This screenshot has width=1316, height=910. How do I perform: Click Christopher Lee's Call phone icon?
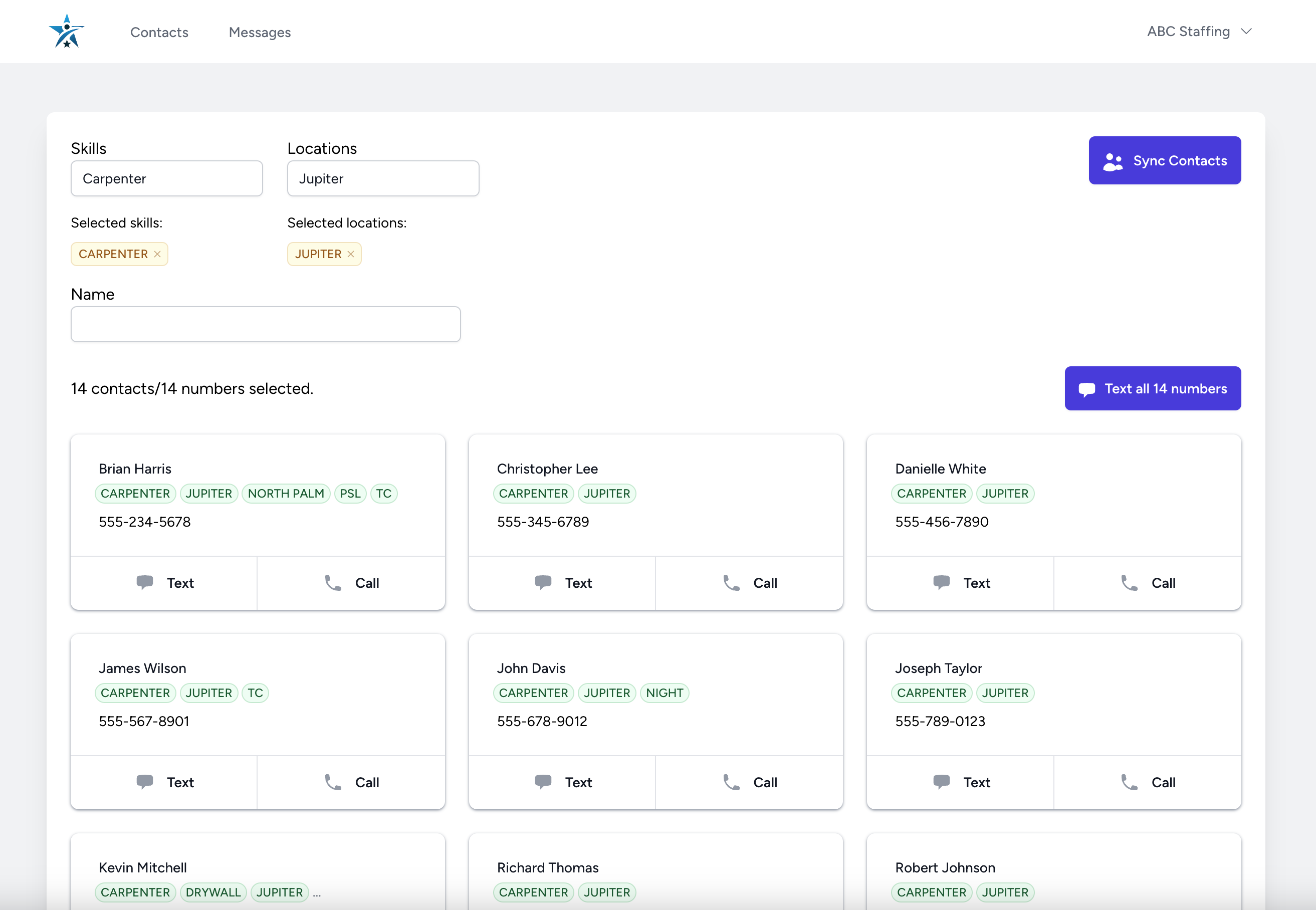pos(731,583)
